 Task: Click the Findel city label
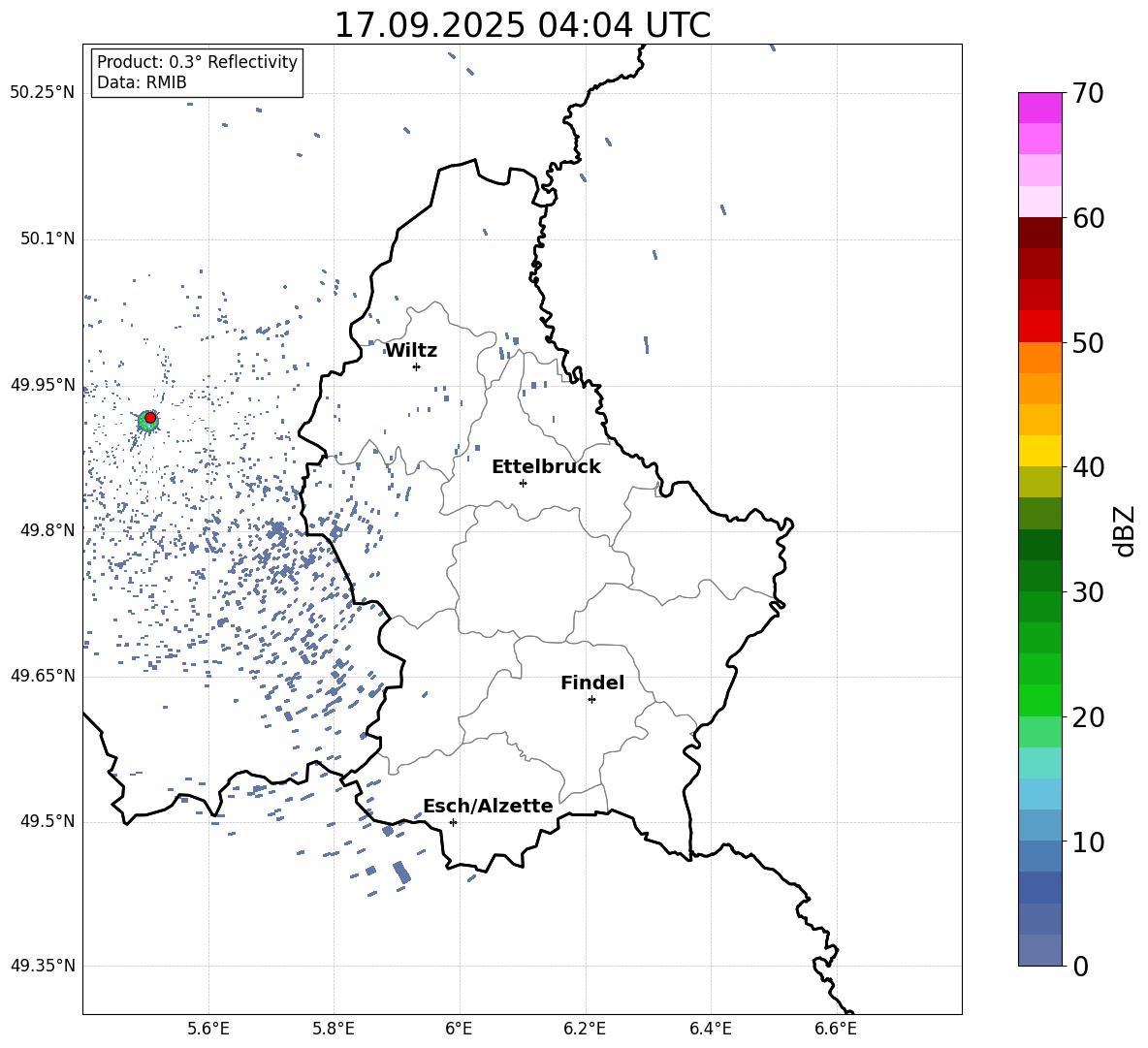point(592,683)
